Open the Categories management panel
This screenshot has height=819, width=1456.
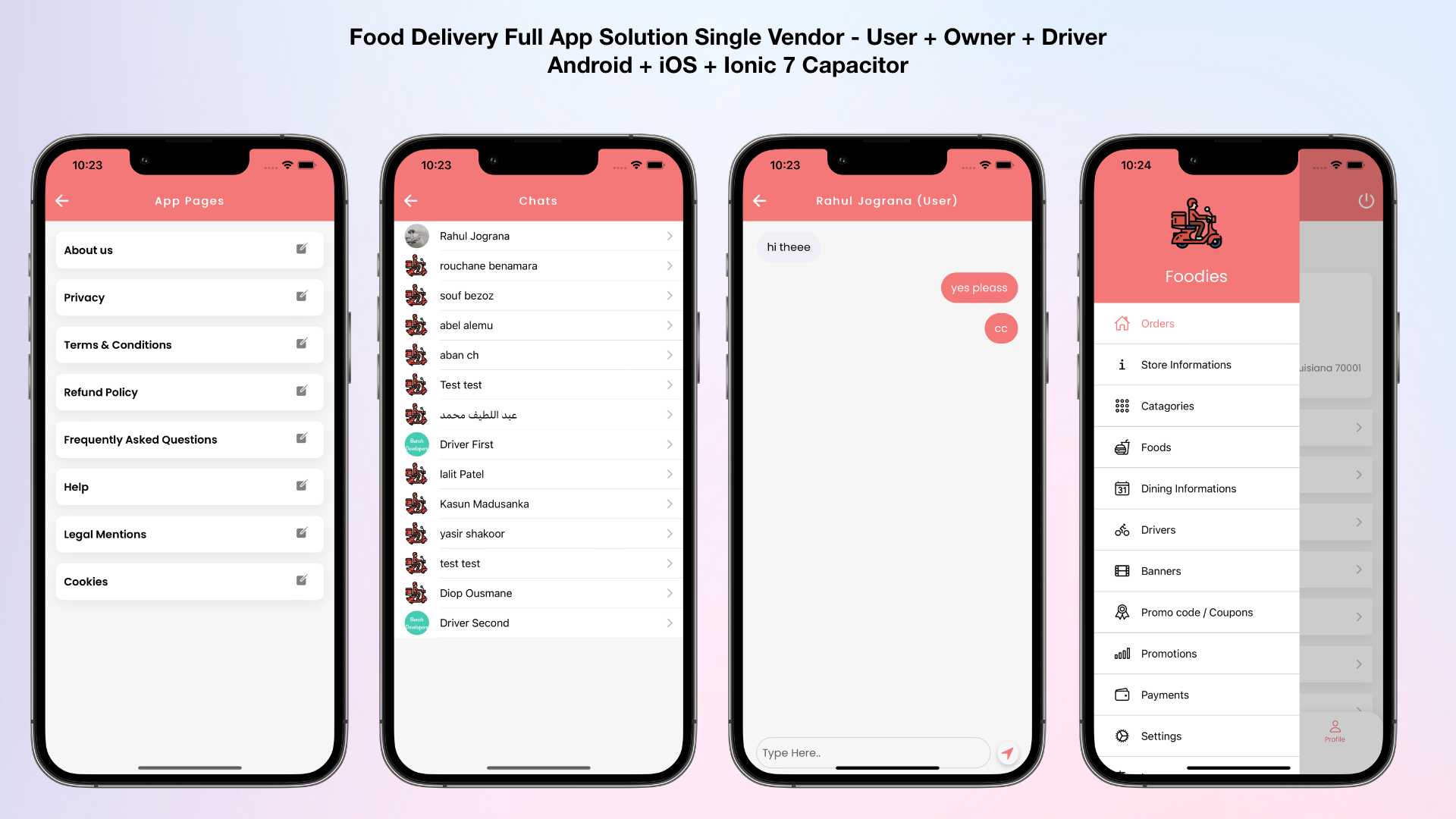point(1166,405)
